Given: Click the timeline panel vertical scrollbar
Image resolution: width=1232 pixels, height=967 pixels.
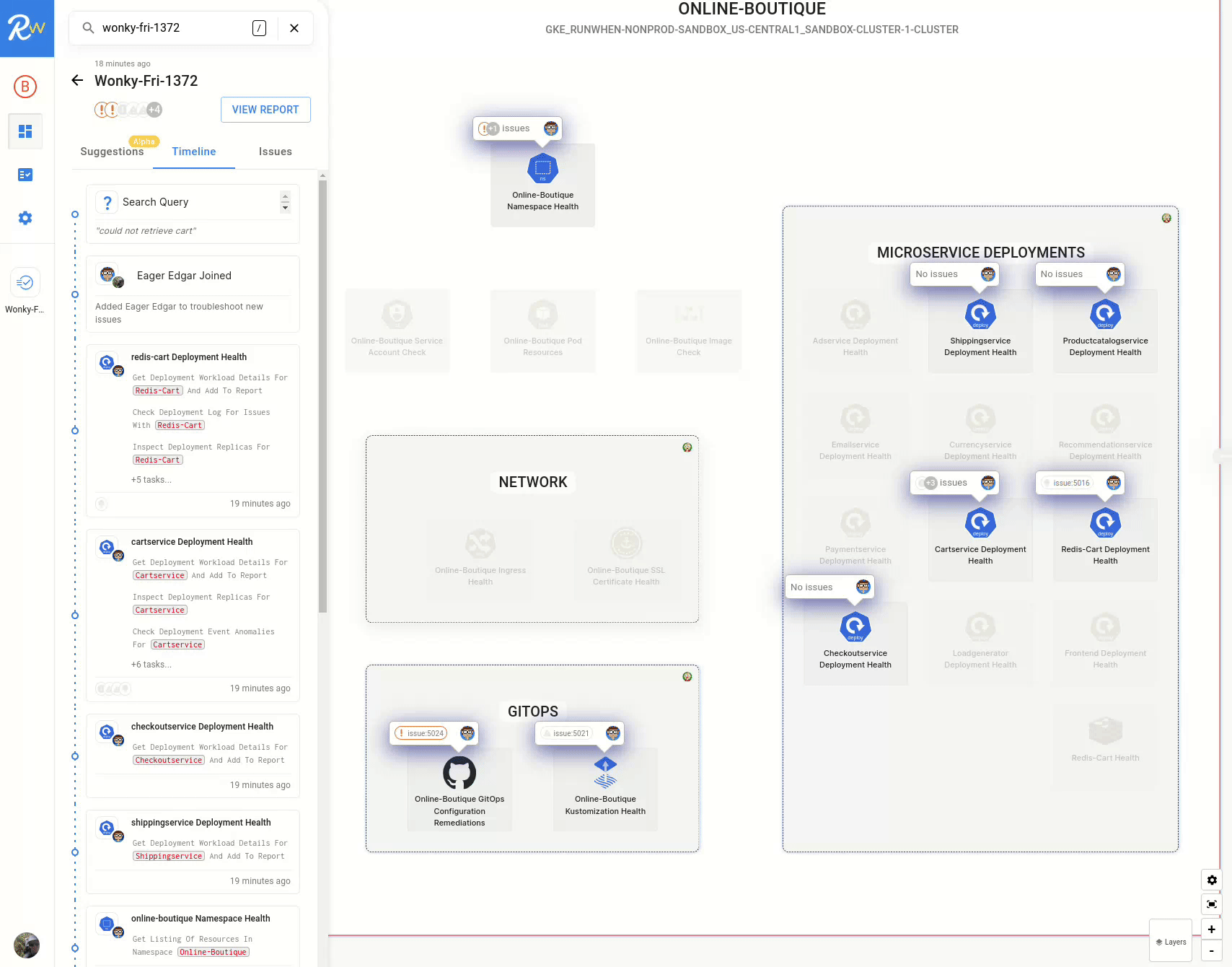Looking at the screenshot, I should point(322,397).
